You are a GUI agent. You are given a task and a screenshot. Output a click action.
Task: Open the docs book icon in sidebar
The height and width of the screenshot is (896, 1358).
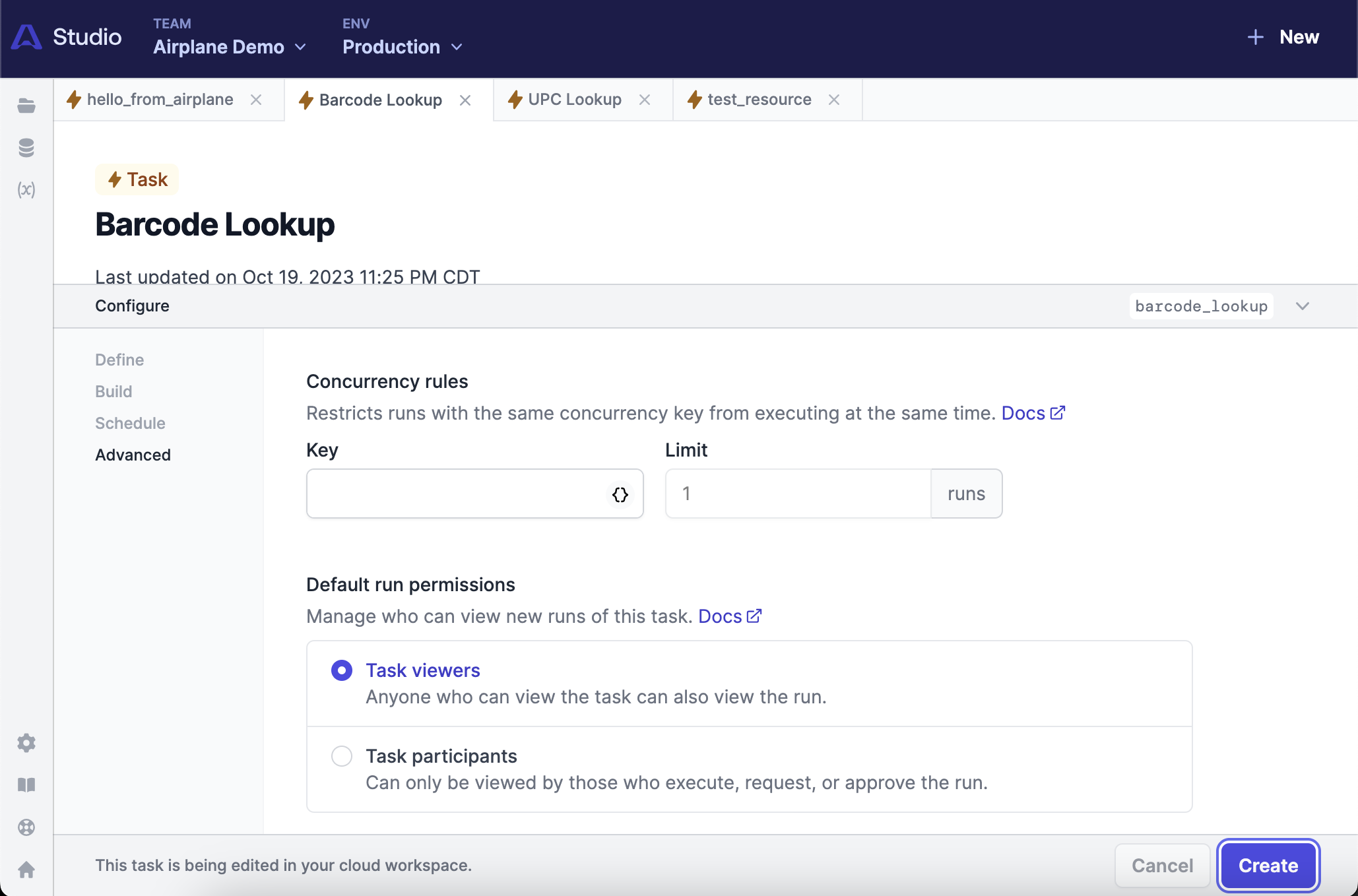26,785
